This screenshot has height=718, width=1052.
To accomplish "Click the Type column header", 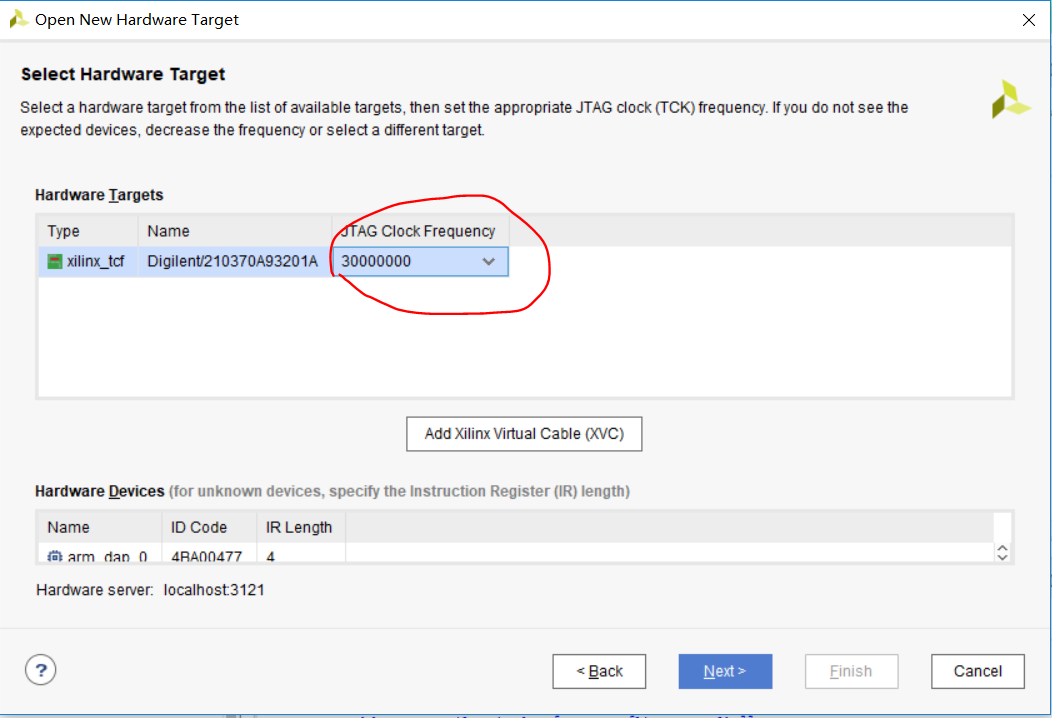I will click(63, 230).
